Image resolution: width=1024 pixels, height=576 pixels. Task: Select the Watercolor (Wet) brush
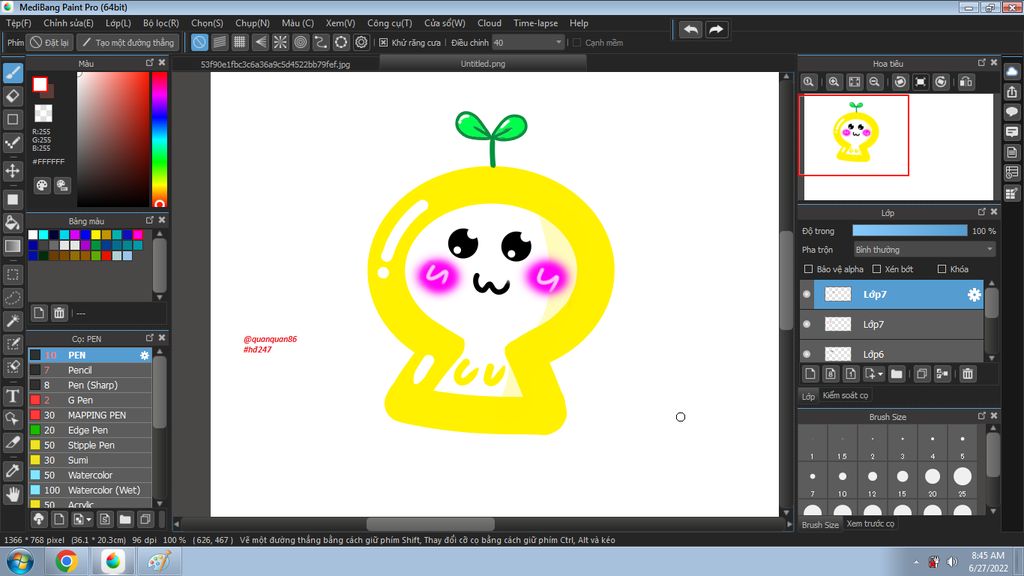coord(90,490)
